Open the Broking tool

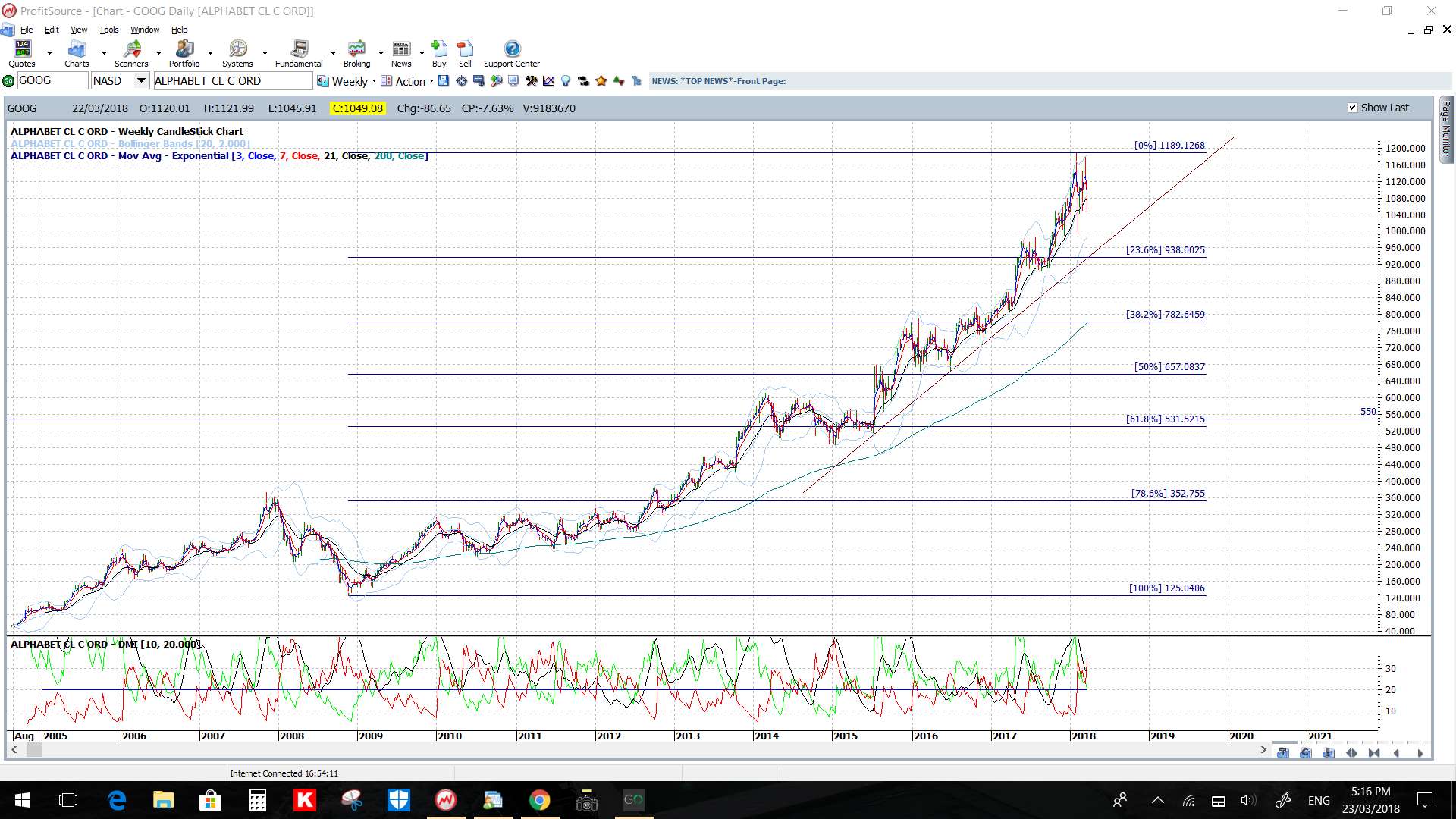(x=356, y=54)
